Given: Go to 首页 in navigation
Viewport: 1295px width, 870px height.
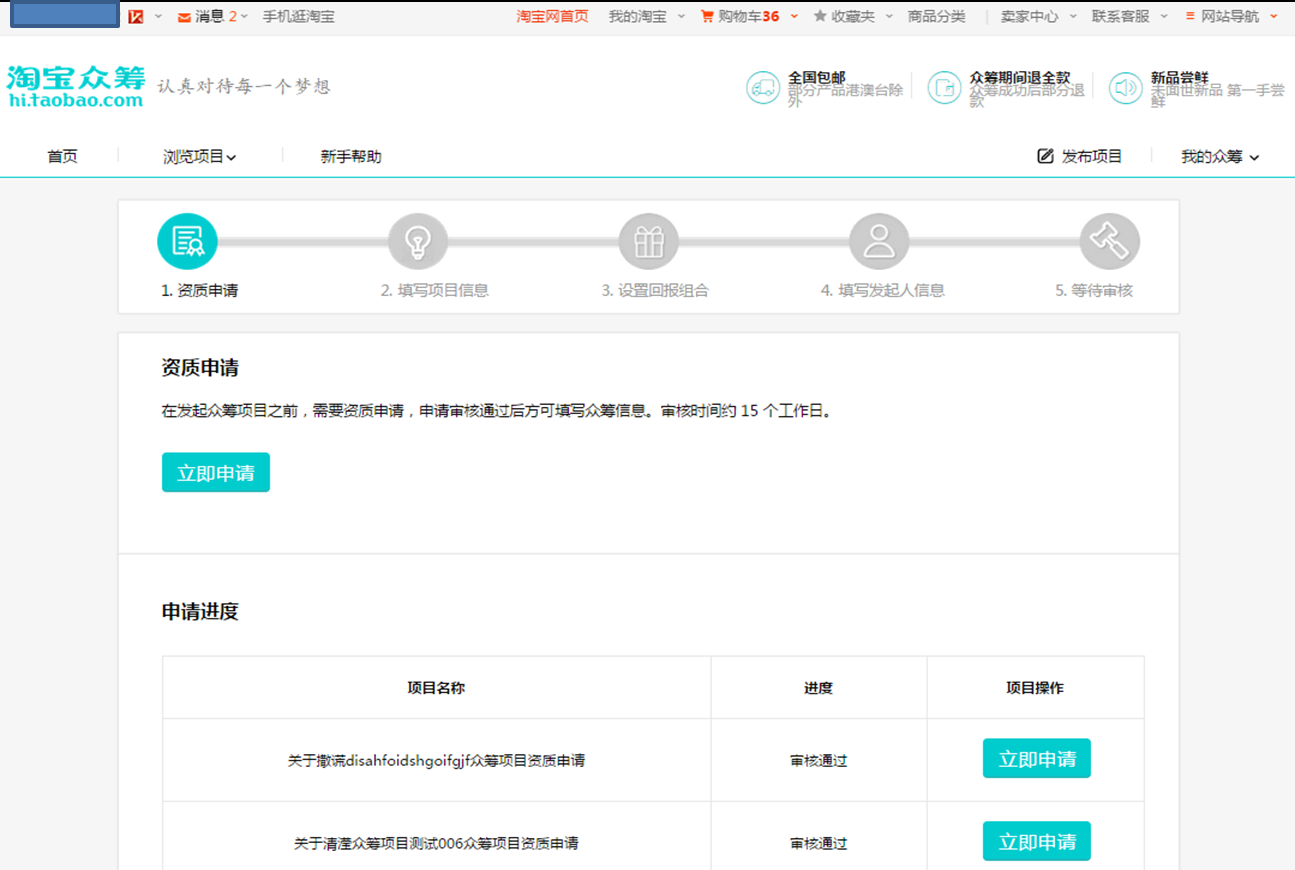Looking at the screenshot, I should coord(62,157).
